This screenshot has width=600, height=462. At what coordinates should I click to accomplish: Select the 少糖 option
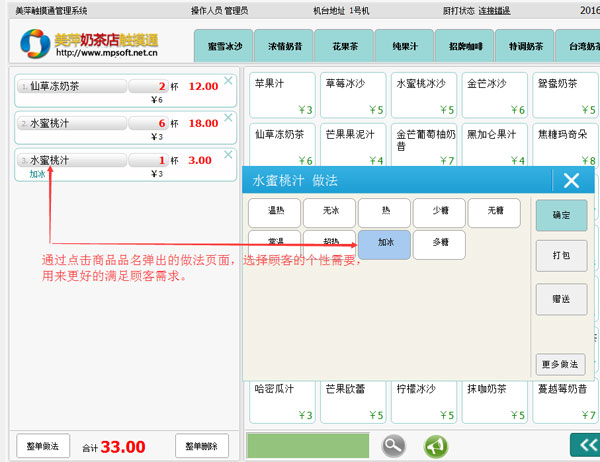(x=439, y=211)
